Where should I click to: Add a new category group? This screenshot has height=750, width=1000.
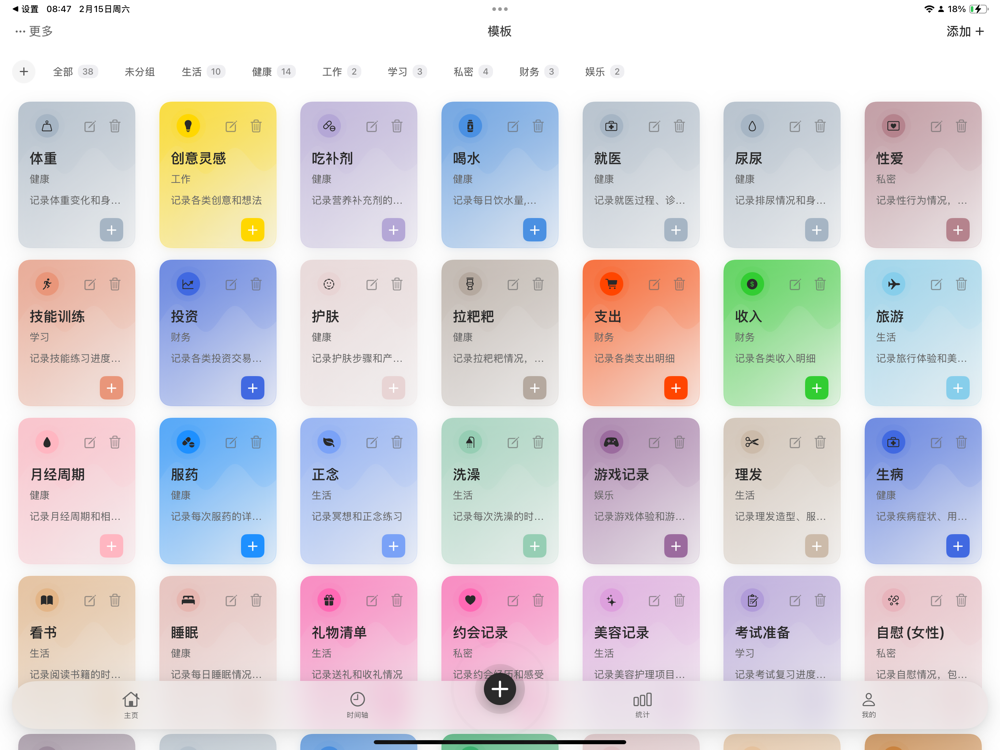[24, 71]
